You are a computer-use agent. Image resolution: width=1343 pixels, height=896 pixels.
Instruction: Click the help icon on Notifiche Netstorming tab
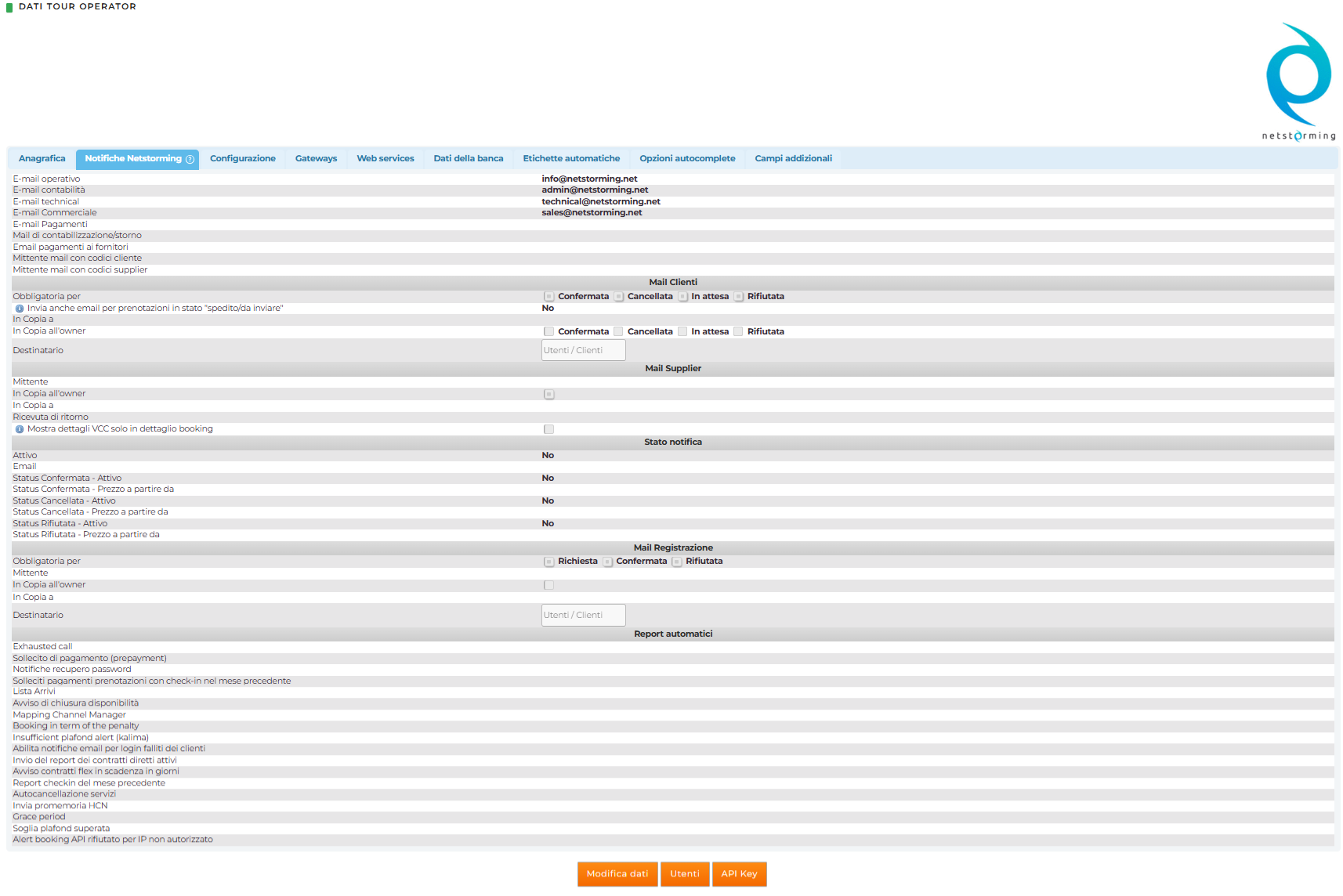pyautogui.click(x=190, y=159)
